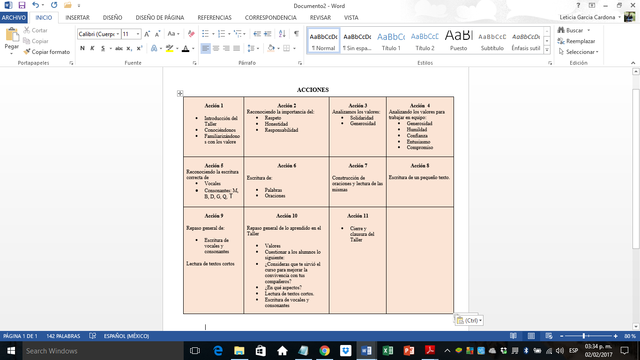Image resolution: width=640 pixels, height=360 pixels.
Task: Align text right
Action: click(x=226, y=48)
